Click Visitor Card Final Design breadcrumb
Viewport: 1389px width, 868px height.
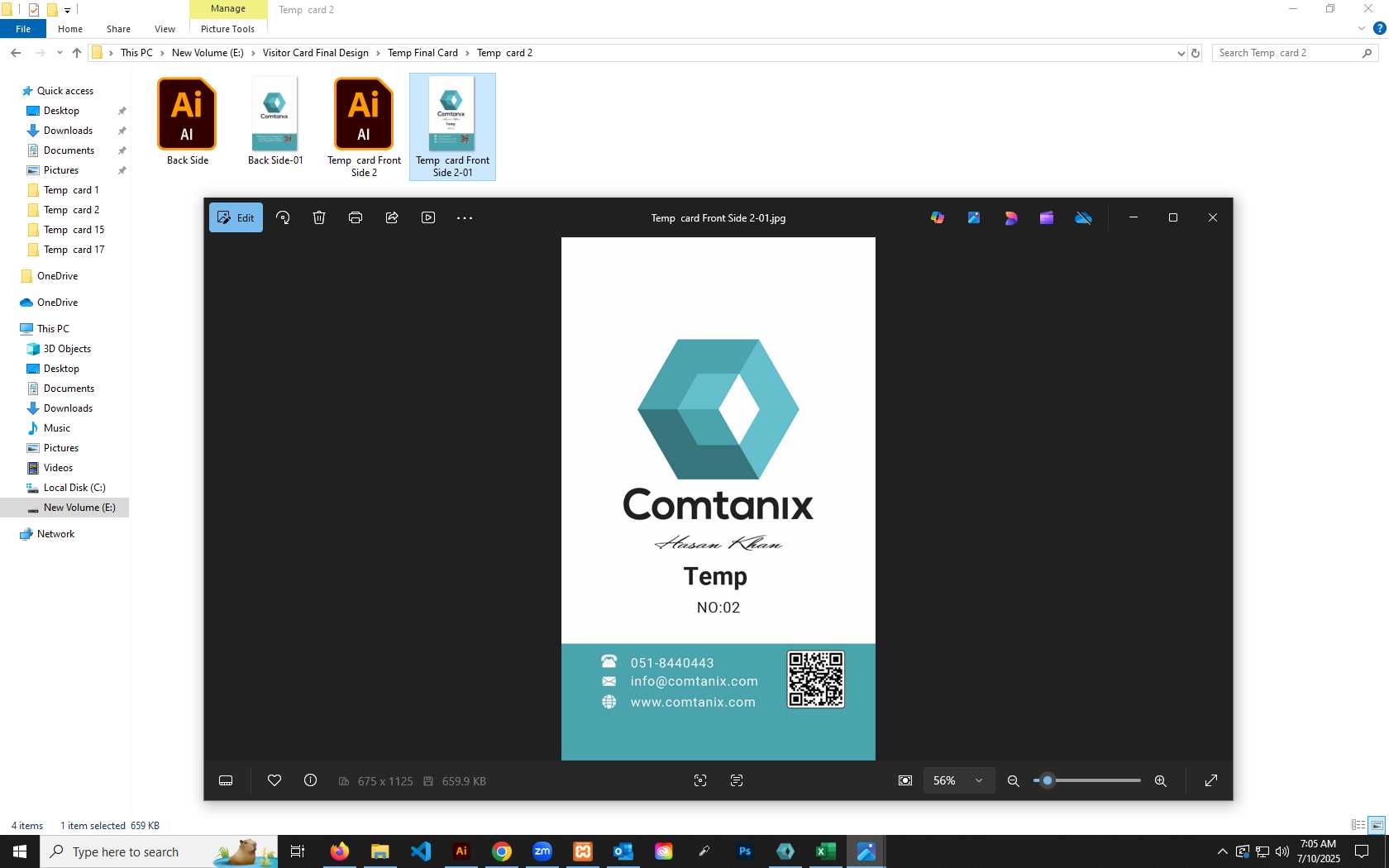(x=316, y=53)
